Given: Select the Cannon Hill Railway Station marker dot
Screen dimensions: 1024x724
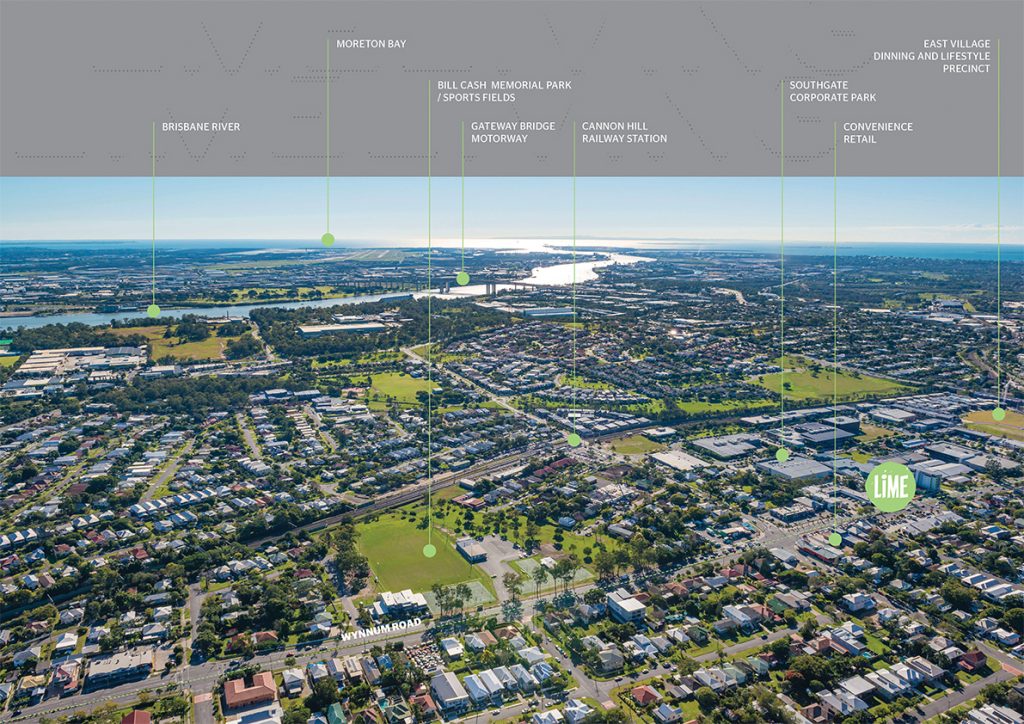Looking at the screenshot, I should click(574, 439).
